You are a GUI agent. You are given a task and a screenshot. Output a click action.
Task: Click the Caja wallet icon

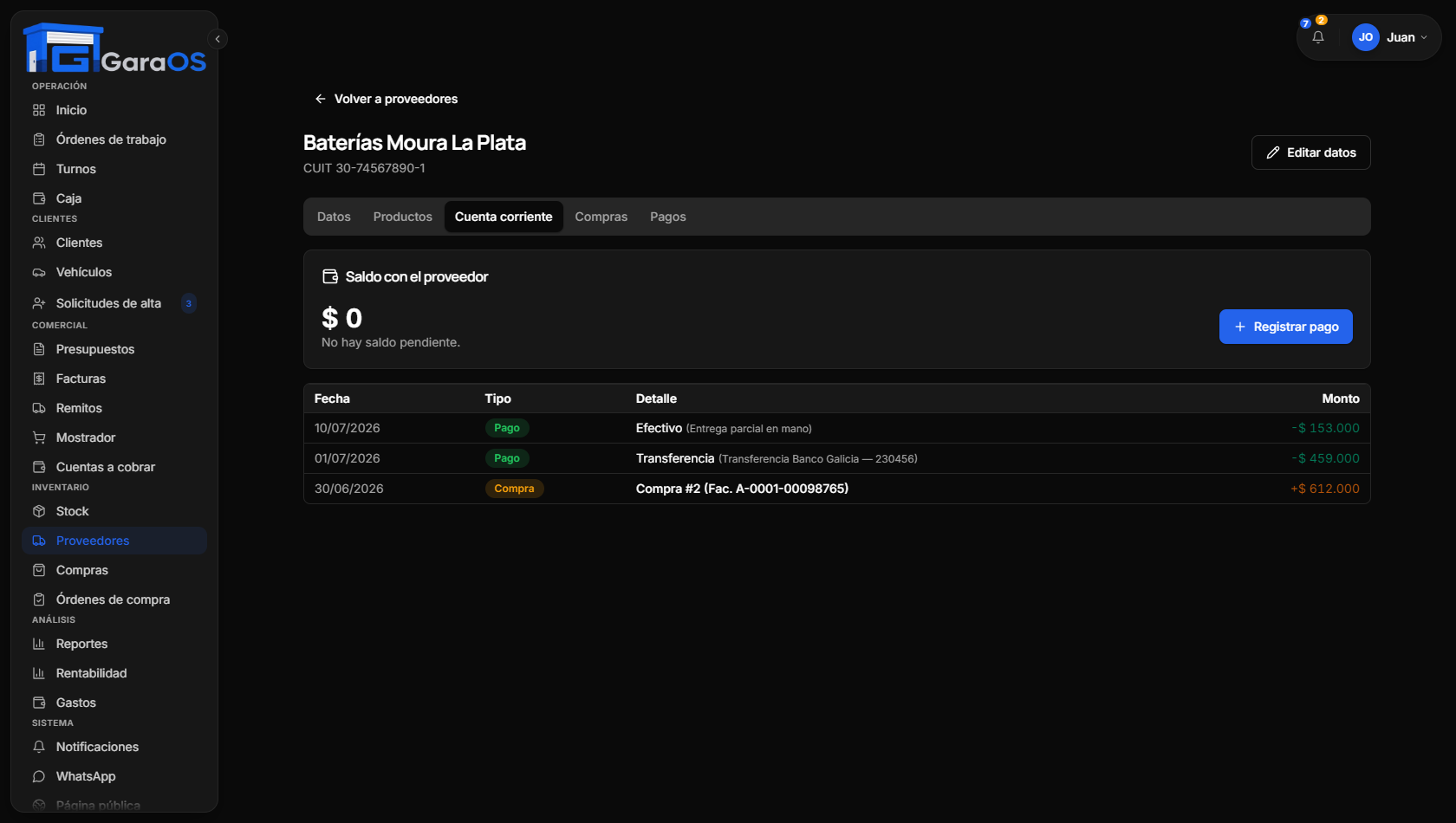coord(39,198)
